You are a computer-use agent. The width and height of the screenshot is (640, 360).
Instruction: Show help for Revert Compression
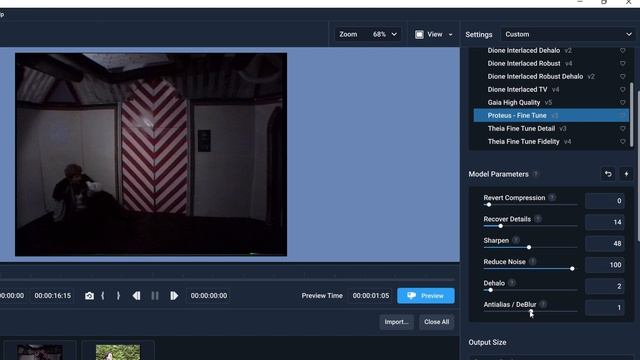pyautogui.click(x=552, y=198)
